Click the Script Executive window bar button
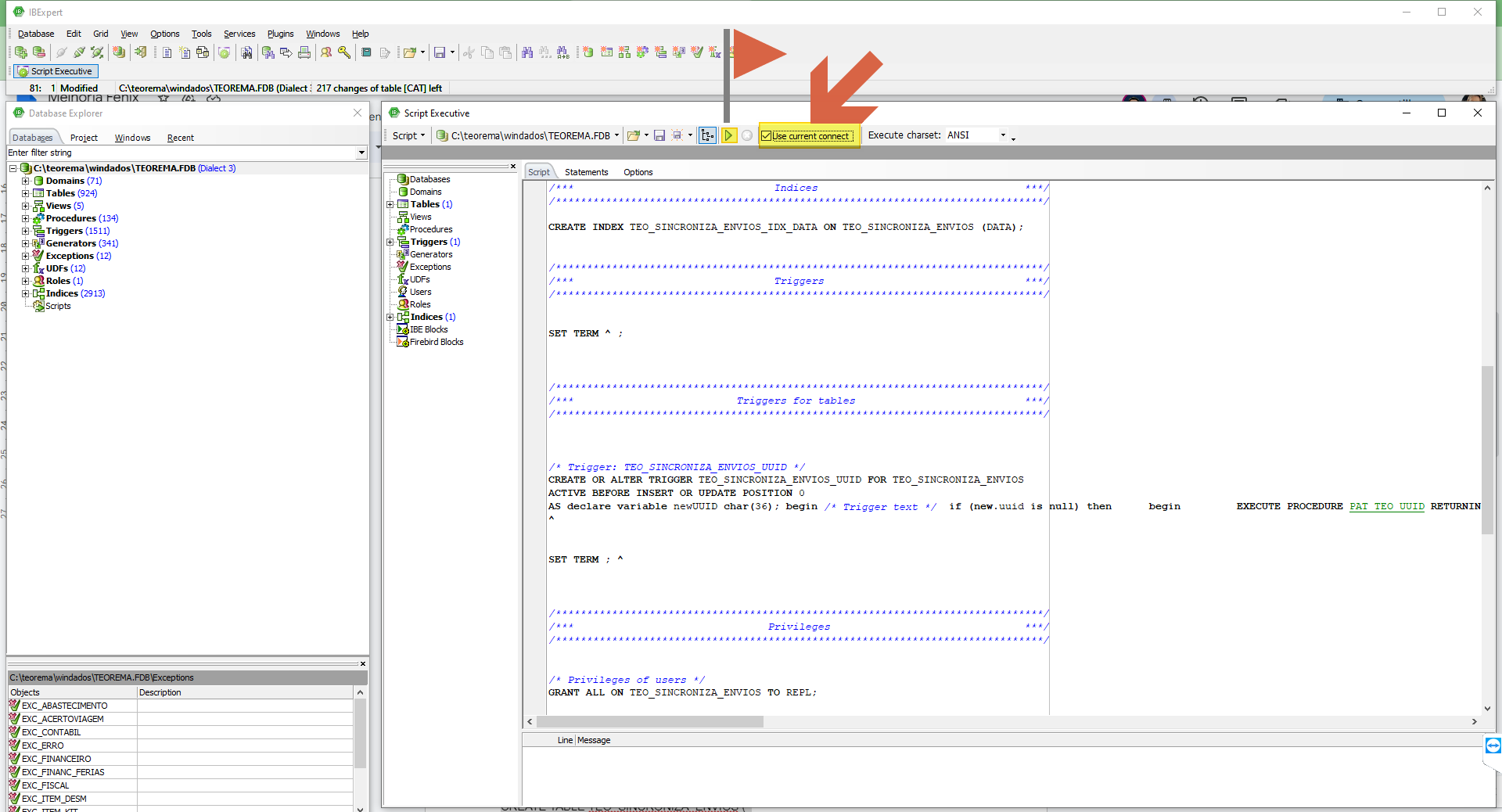This screenshot has width=1502, height=812. (56, 71)
